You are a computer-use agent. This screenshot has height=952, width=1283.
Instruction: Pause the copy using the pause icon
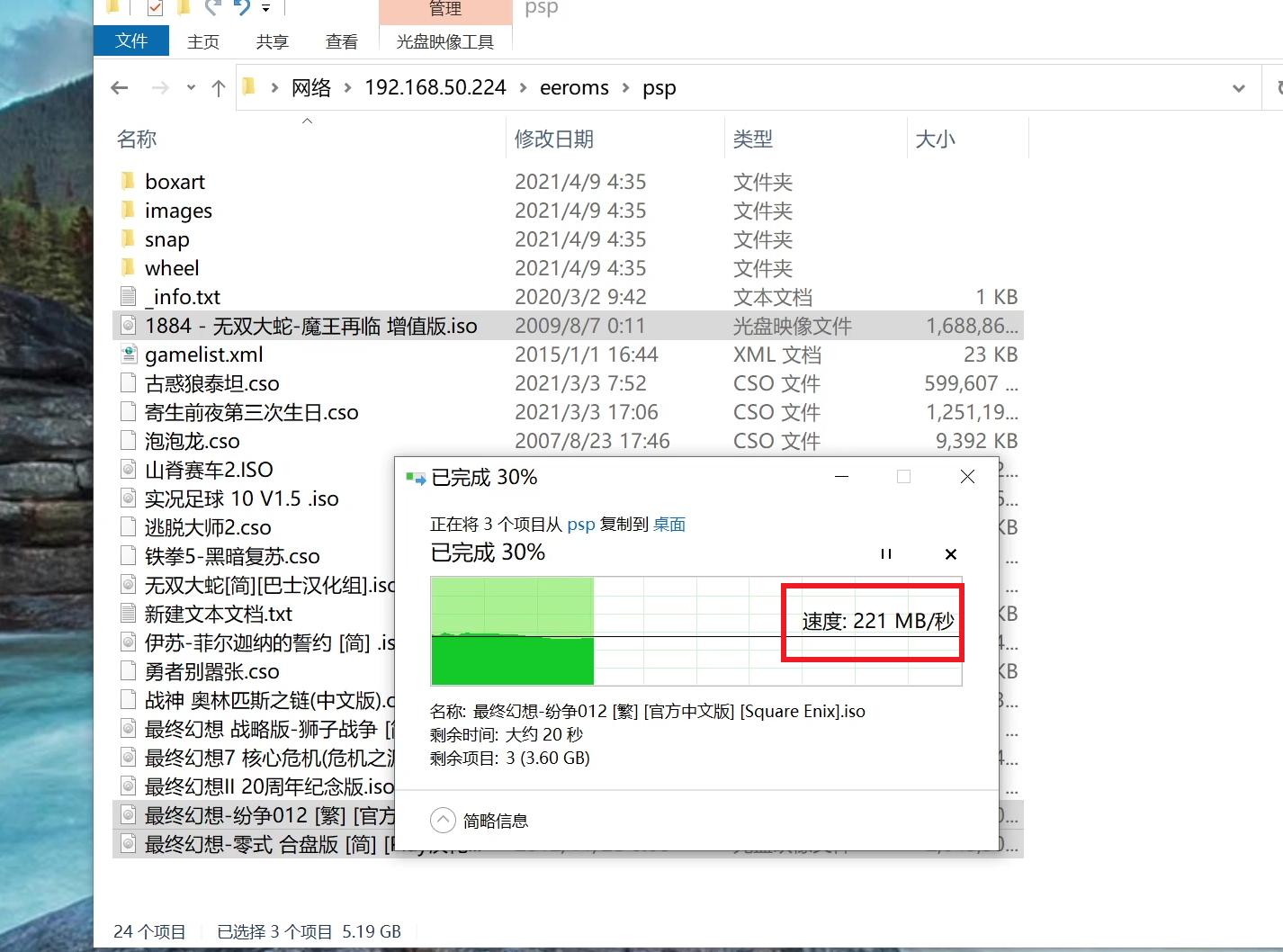click(x=886, y=553)
